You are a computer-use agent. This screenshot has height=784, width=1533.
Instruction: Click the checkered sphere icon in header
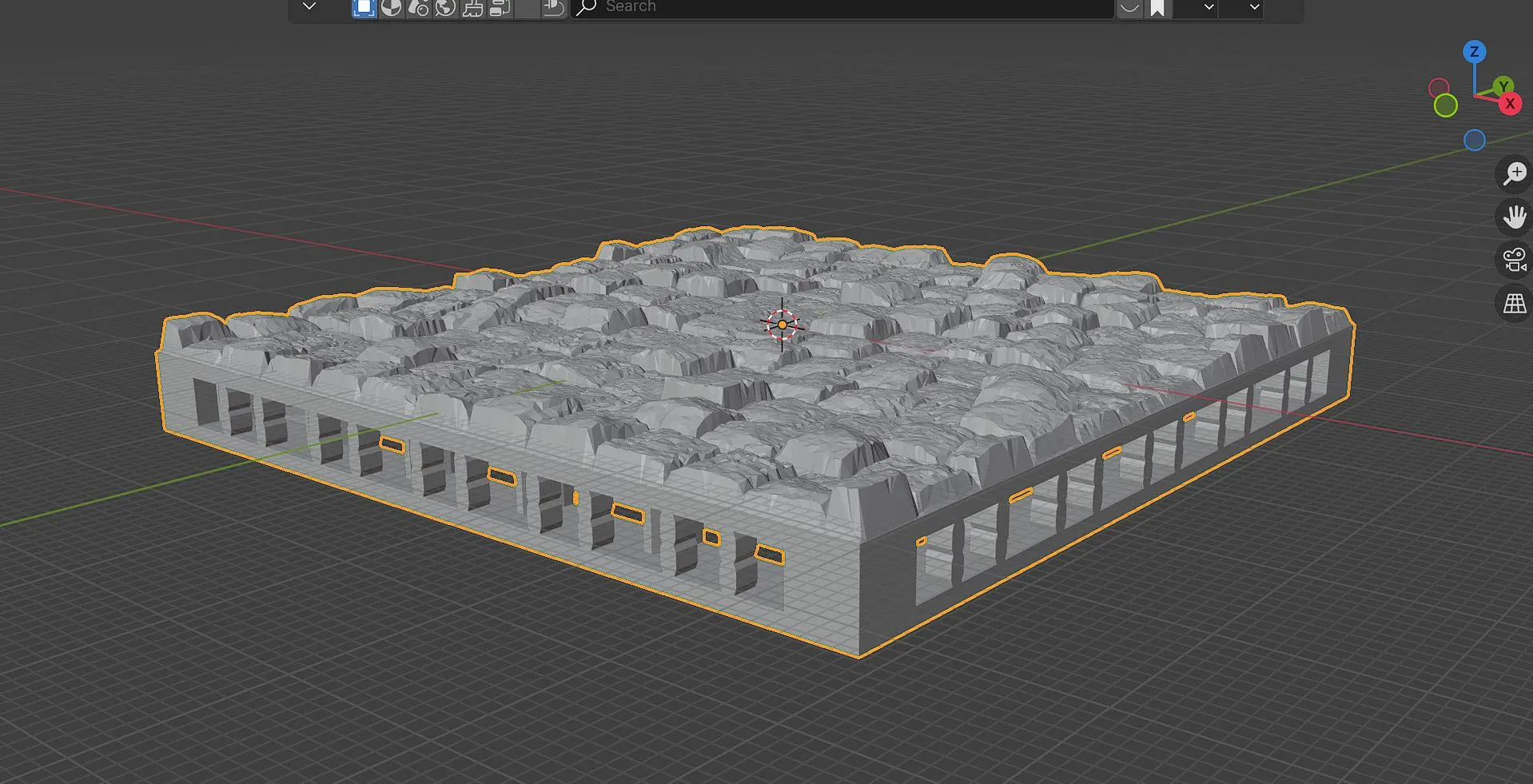pos(391,8)
